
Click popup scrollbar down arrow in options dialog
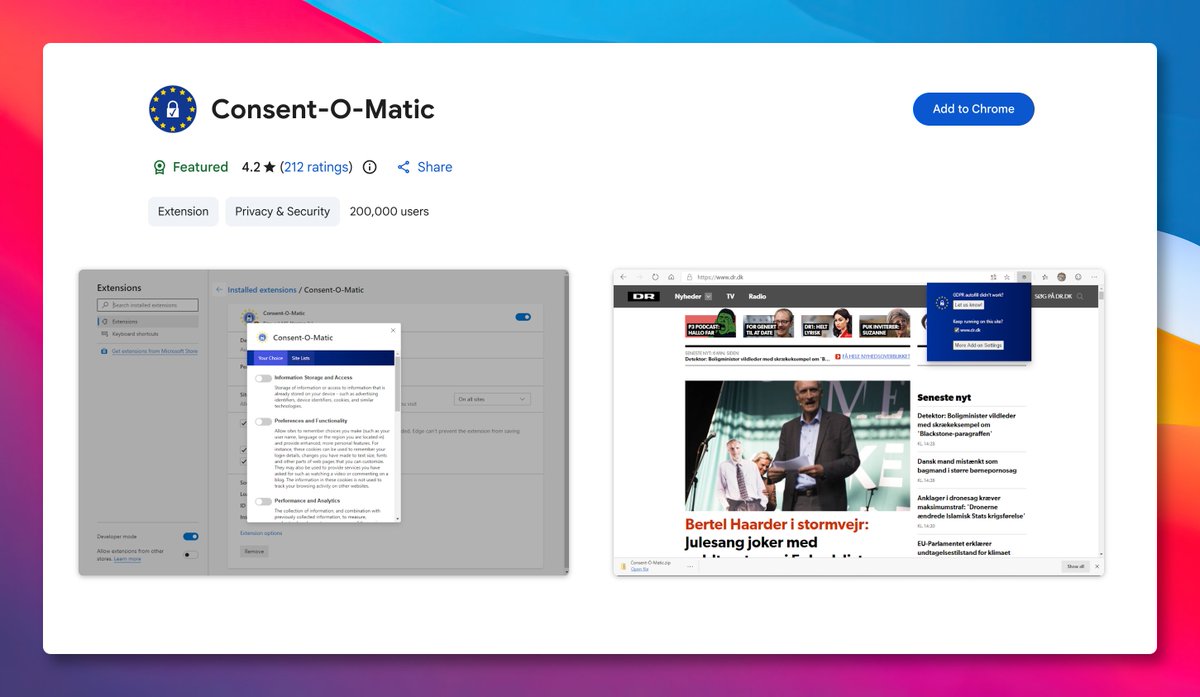click(x=398, y=518)
